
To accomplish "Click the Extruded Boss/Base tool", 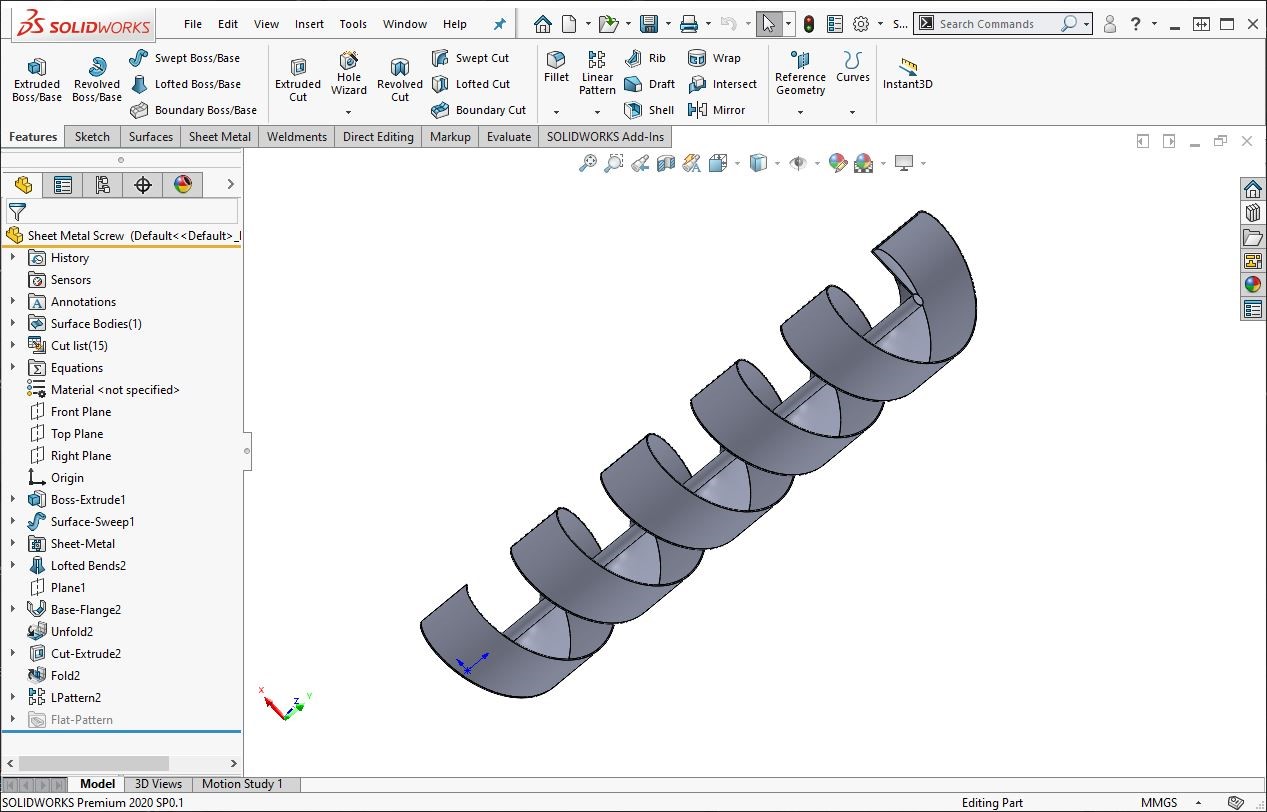I will (x=36, y=79).
